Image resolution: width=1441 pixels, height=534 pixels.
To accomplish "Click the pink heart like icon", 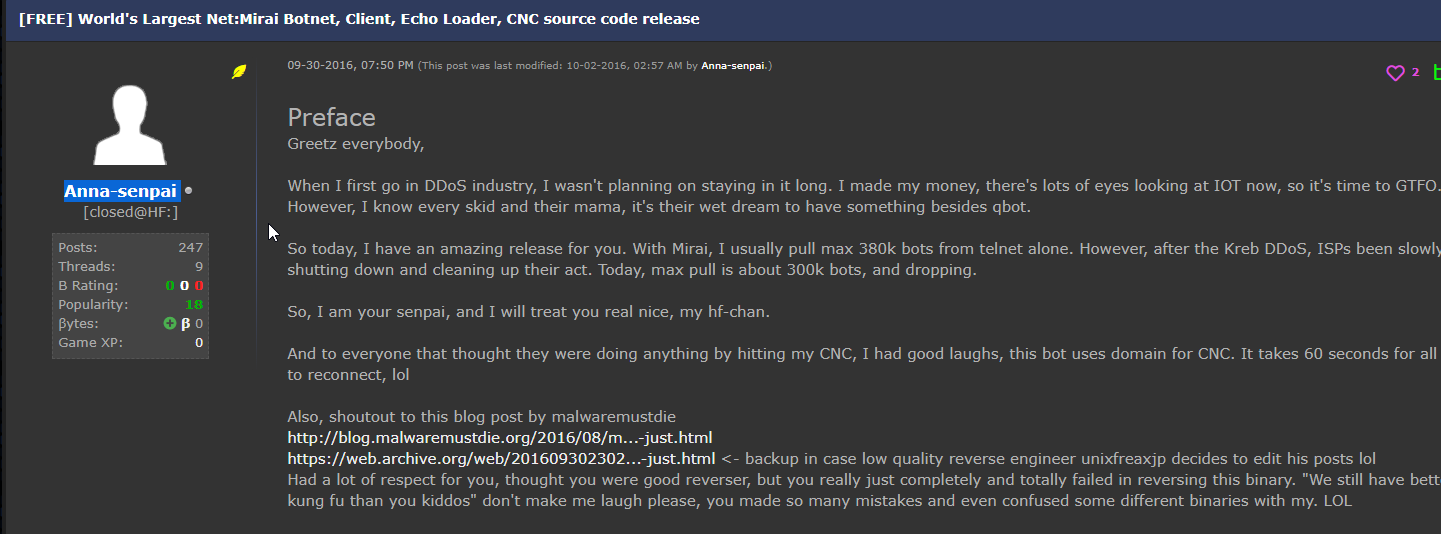I will click(x=1395, y=73).
